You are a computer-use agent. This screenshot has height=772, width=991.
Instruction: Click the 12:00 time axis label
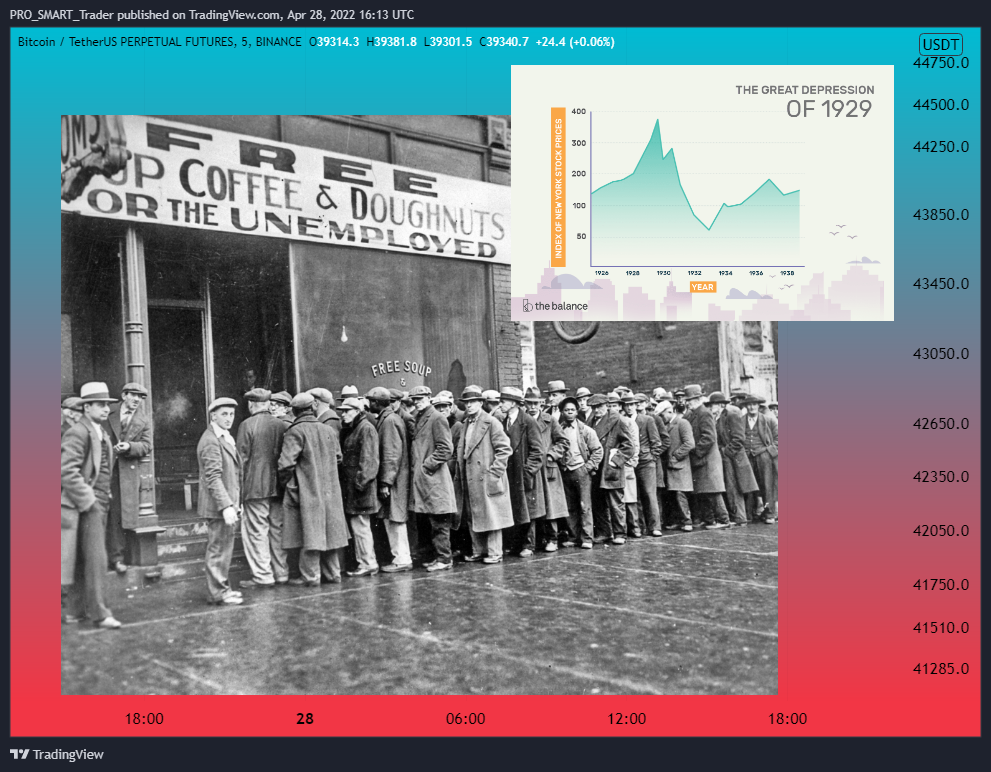626,719
